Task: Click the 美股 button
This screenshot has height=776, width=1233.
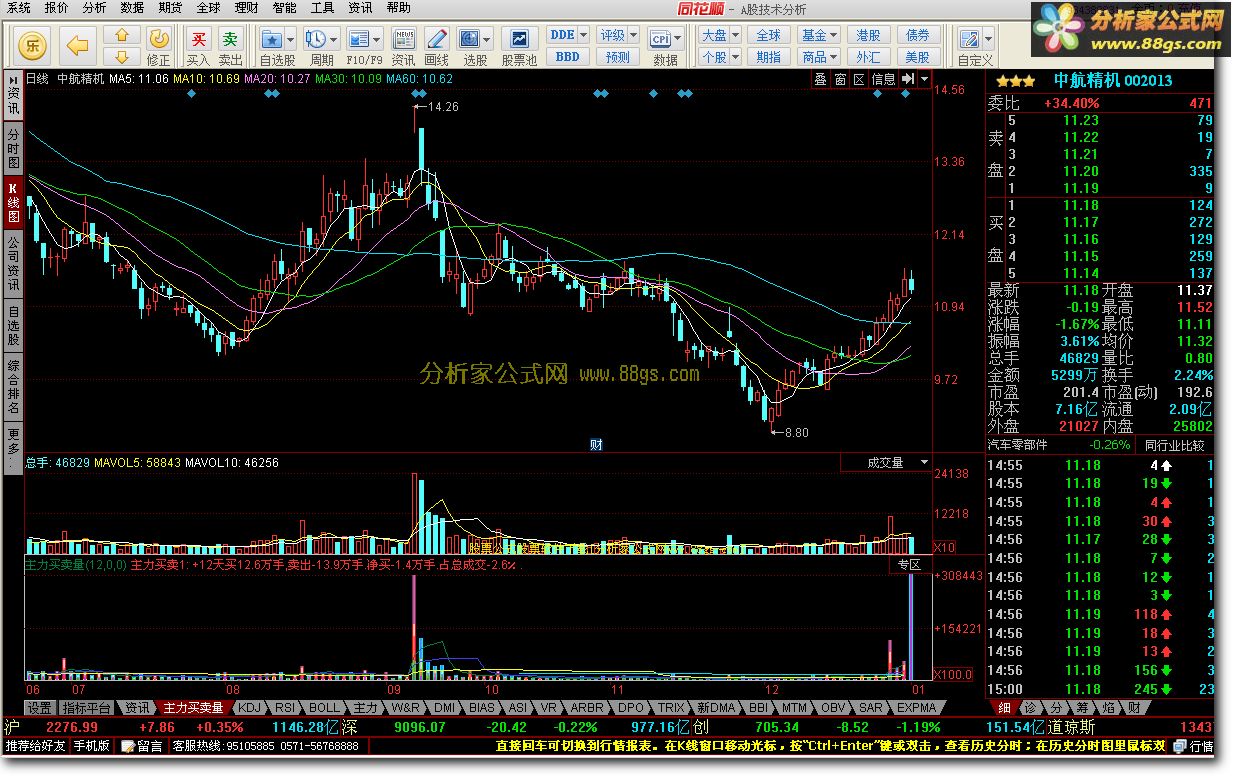Action: click(918, 57)
